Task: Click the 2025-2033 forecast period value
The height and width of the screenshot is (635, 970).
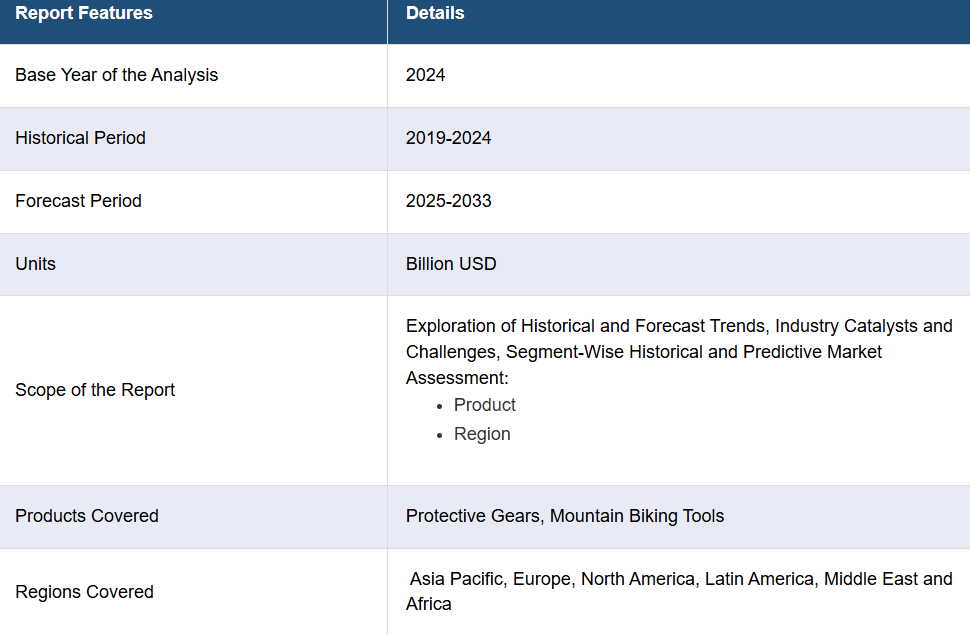Action: coord(448,201)
